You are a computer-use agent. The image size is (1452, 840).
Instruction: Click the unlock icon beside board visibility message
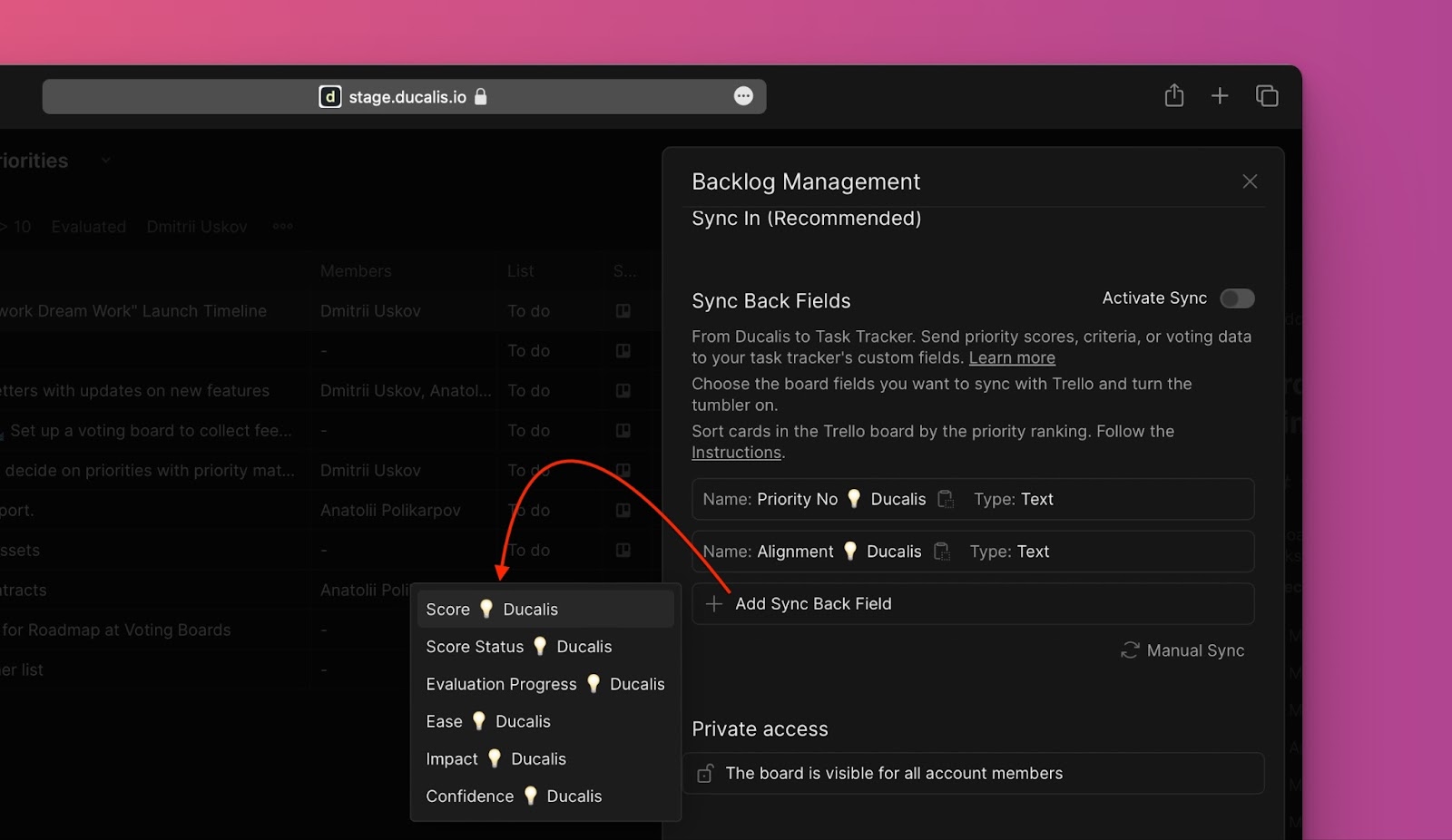coord(705,773)
